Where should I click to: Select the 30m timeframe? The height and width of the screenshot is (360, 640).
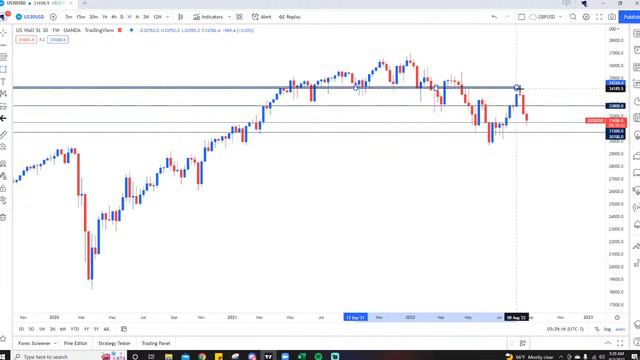pyautogui.click(x=93, y=17)
